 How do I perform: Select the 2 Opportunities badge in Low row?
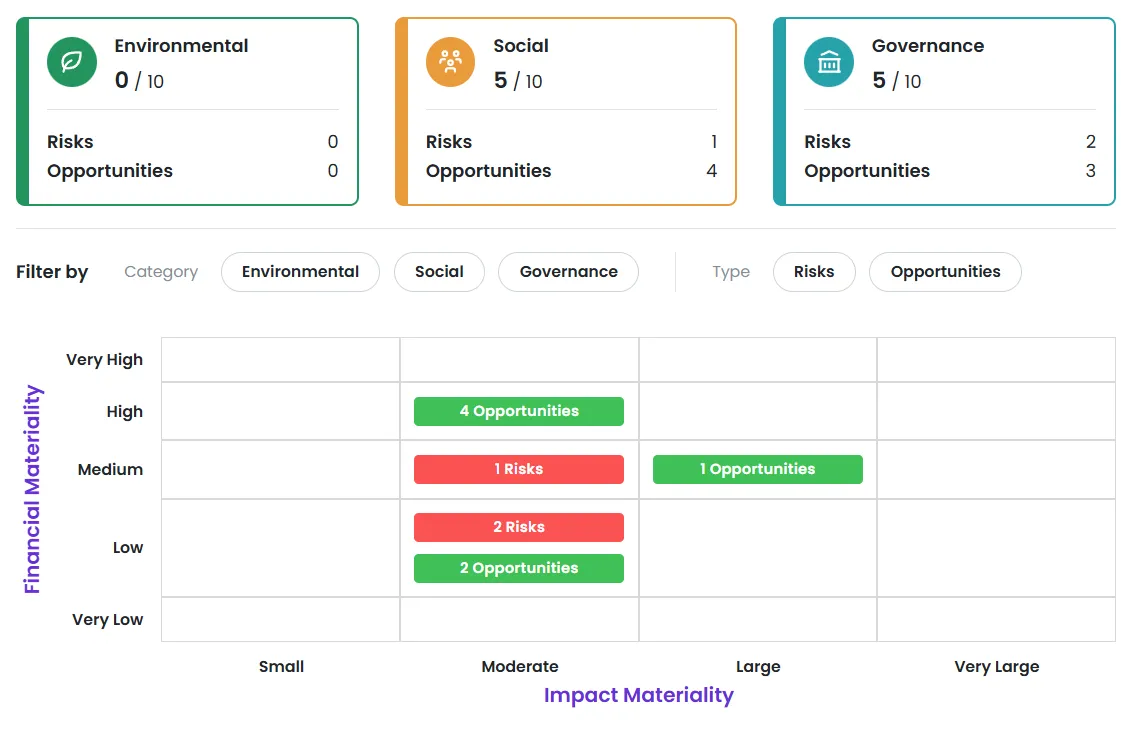[518, 568]
